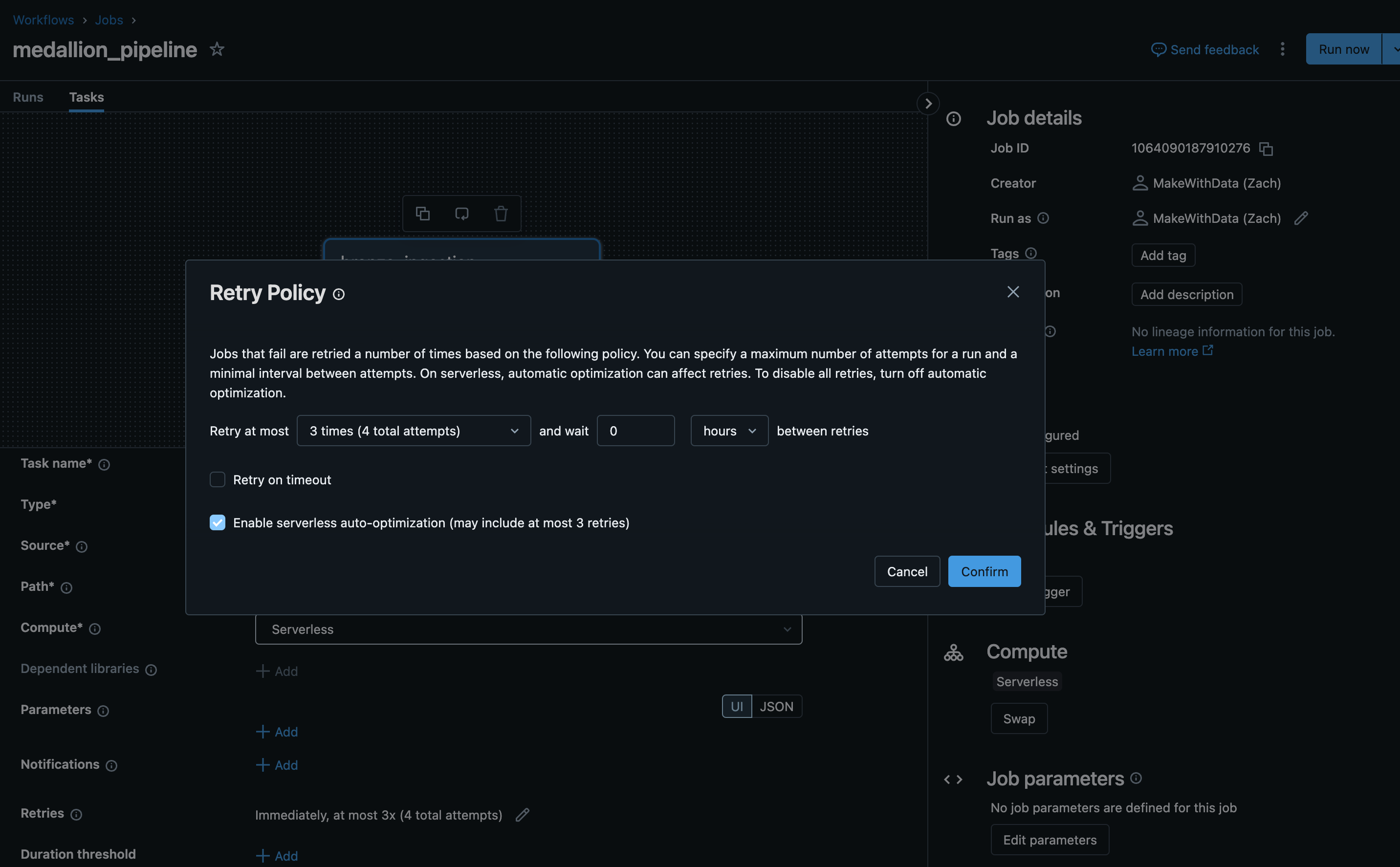
Task: Edit the Retries setting pencil icon
Action: (522, 815)
